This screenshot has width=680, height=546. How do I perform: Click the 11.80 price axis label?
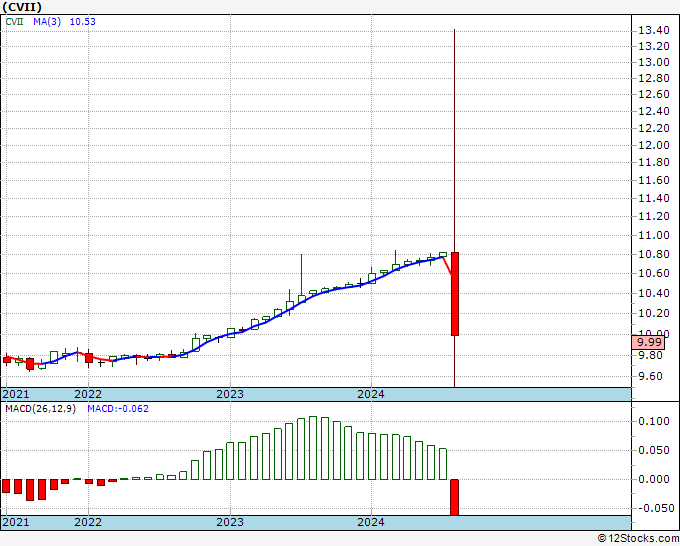click(654, 162)
